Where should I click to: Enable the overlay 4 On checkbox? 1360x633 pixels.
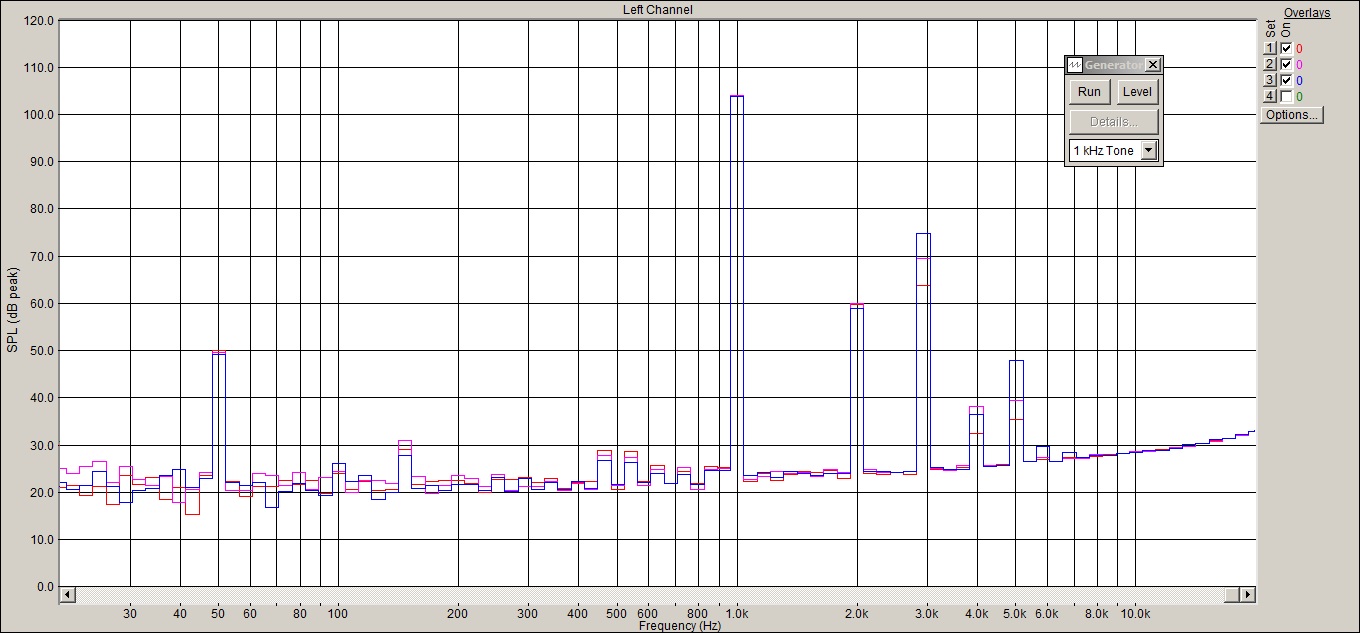coord(1286,96)
